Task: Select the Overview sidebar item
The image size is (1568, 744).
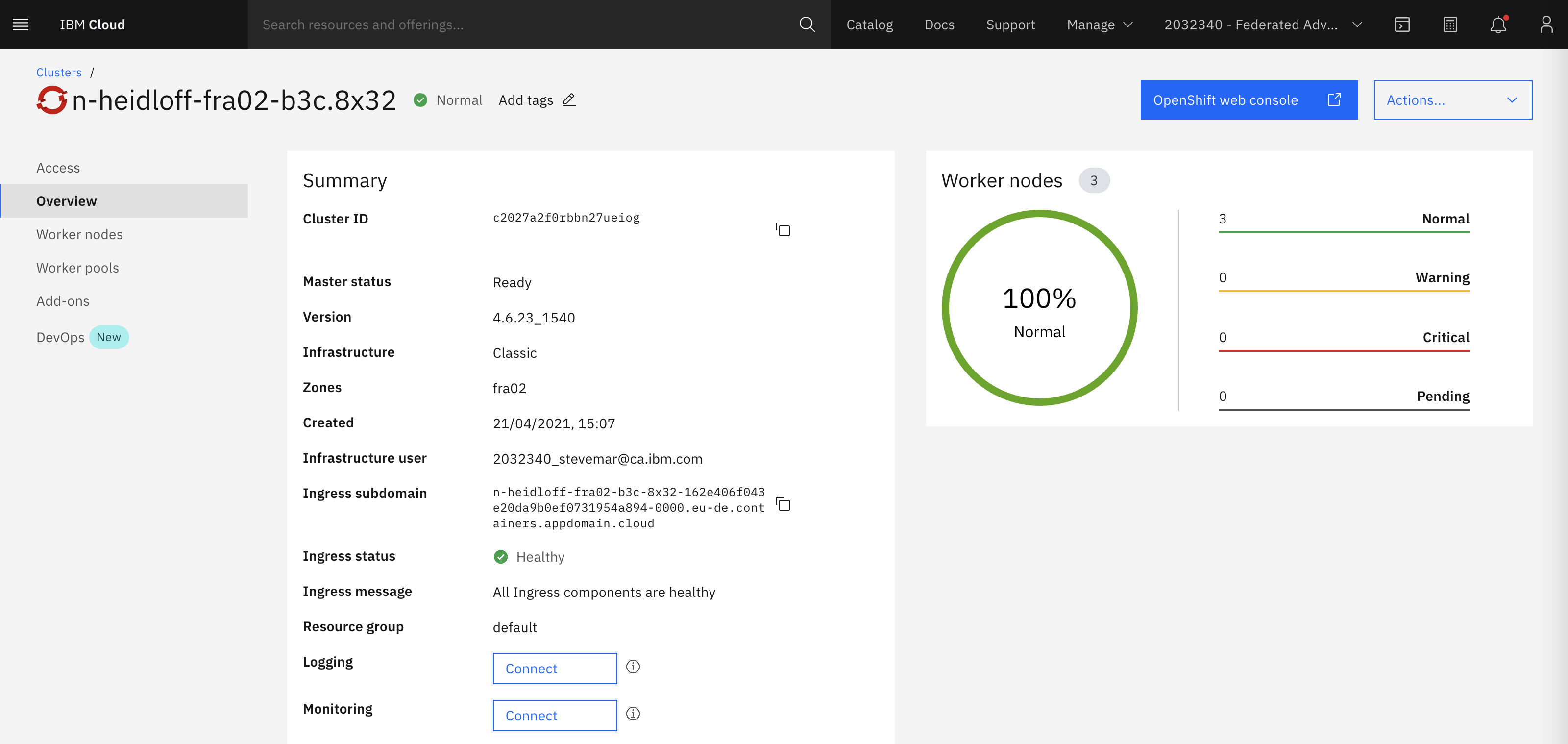Action: click(124, 201)
